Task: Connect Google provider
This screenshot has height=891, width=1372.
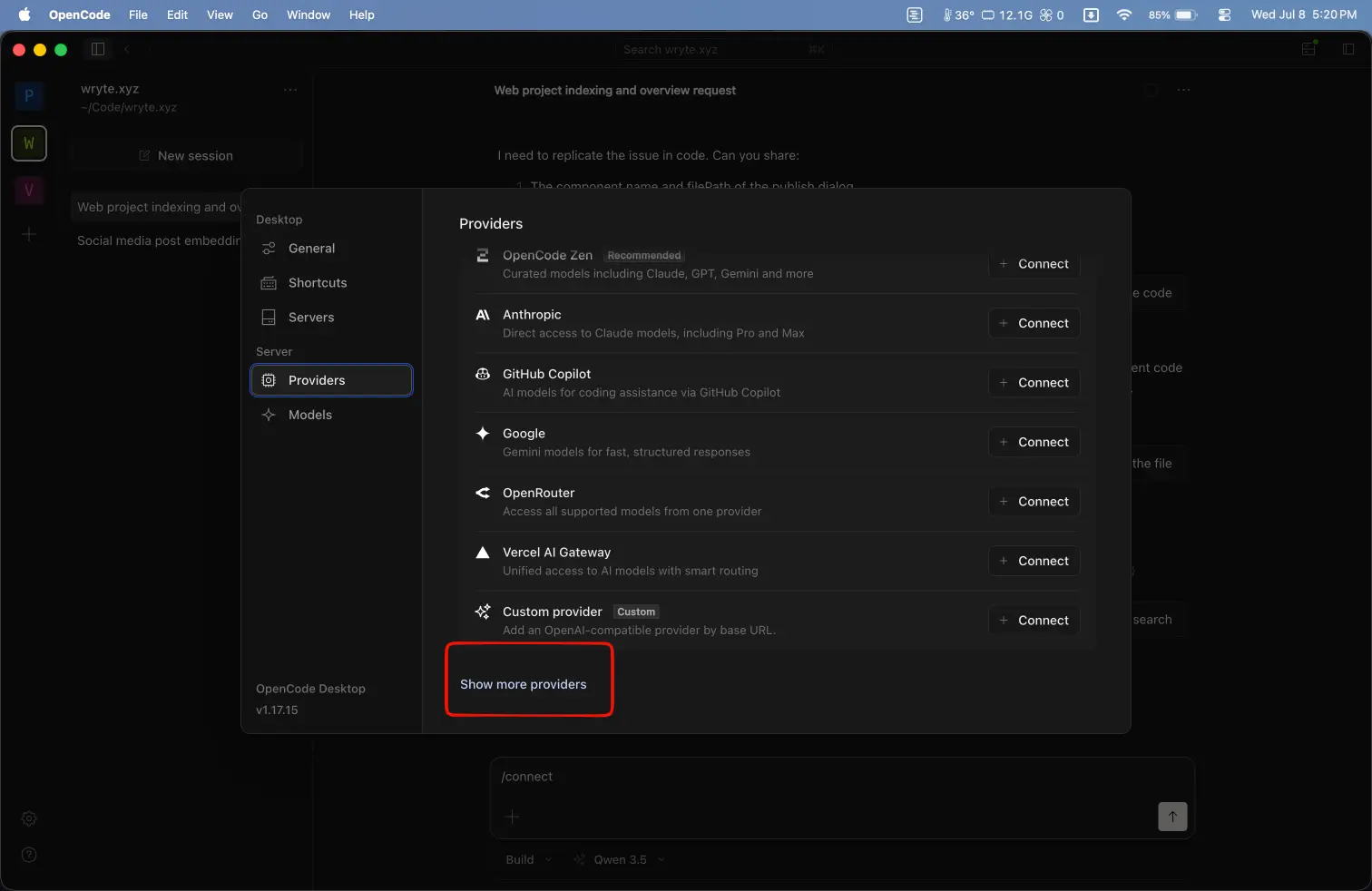Action: click(1034, 442)
